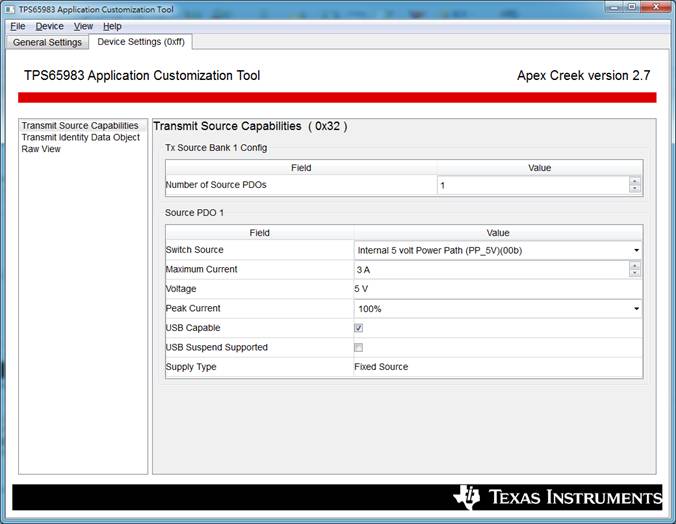Viewport: 676px width, 524px height.
Task: Open the Device menu
Action: 50,26
